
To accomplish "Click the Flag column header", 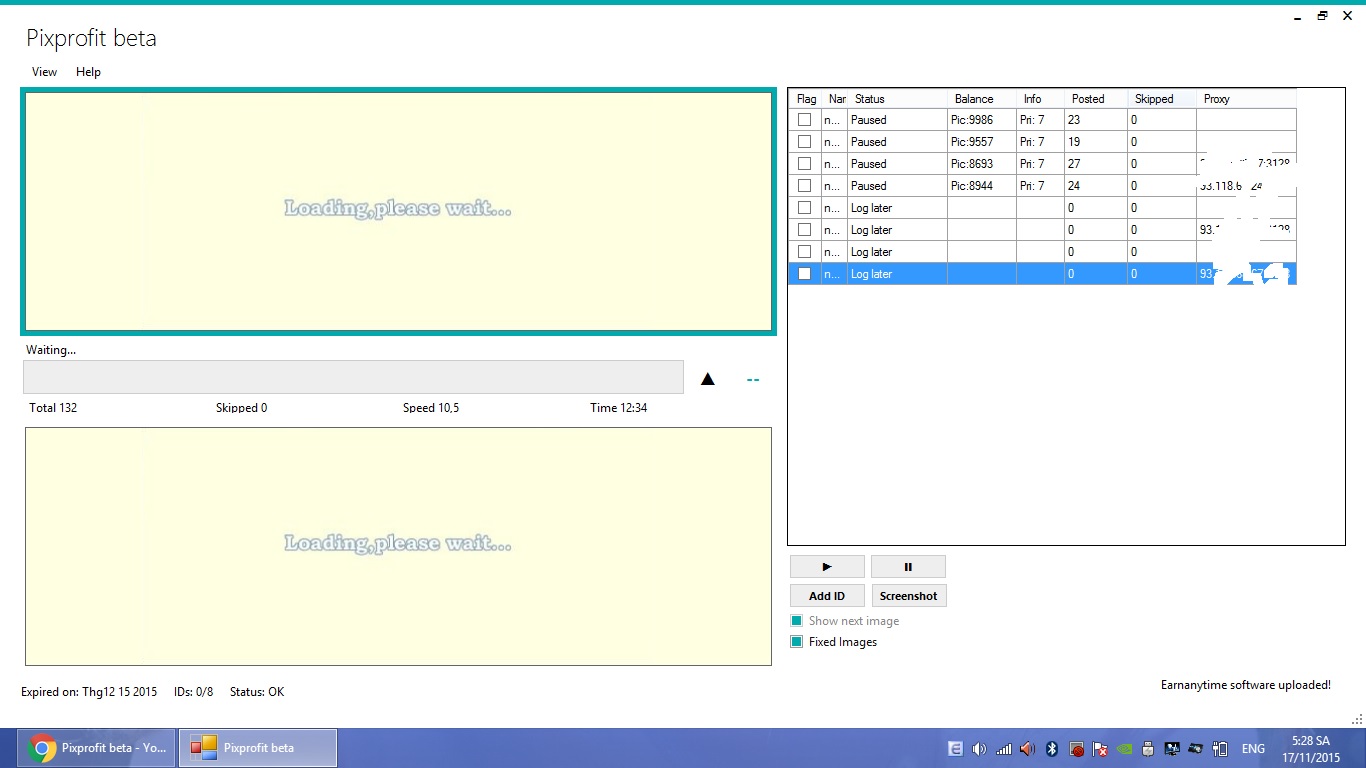I will [x=806, y=99].
